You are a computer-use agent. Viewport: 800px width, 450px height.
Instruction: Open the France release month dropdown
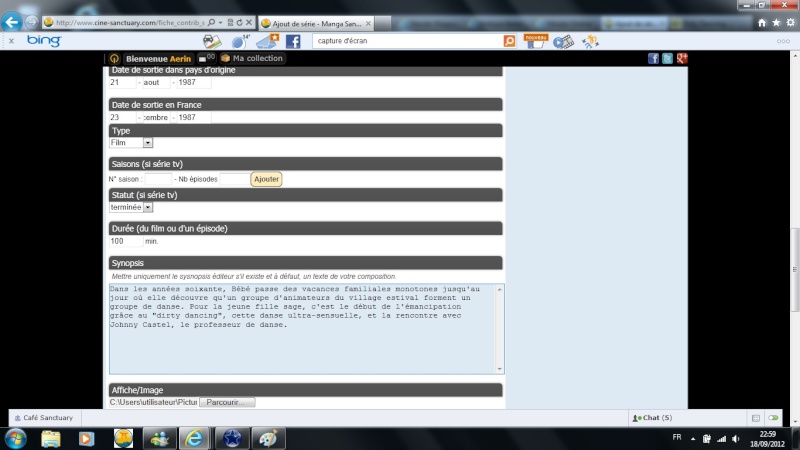[x=155, y=117]
